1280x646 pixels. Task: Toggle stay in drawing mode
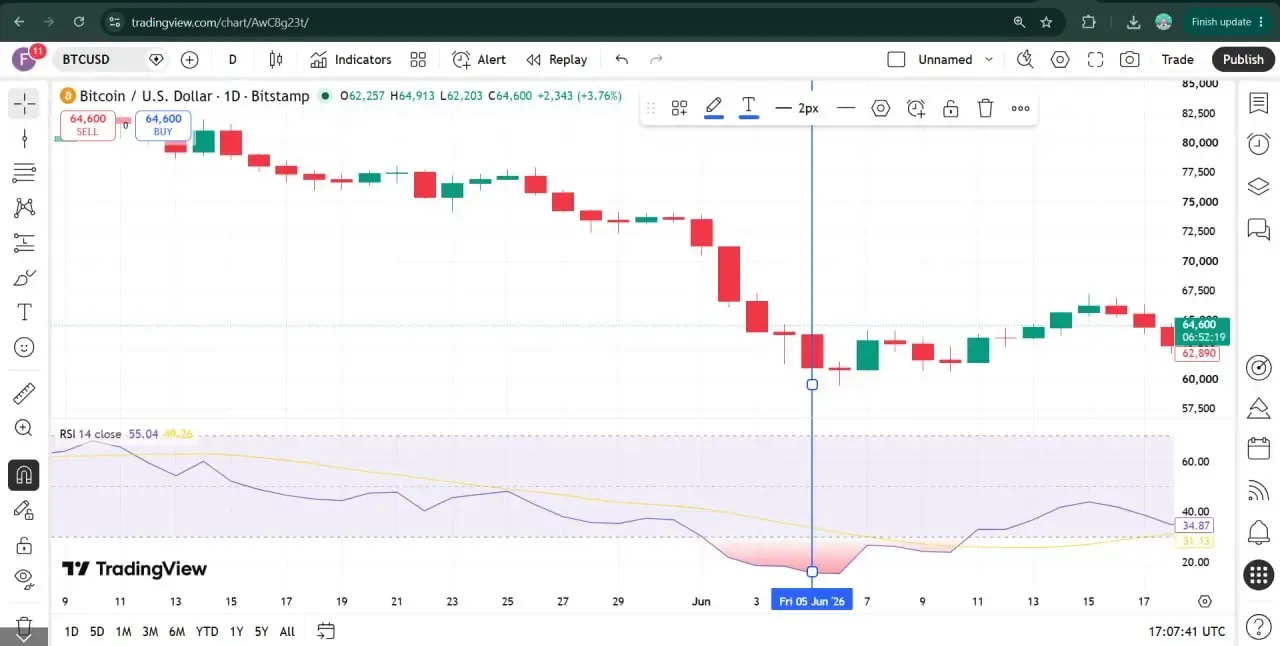(24, 510)
